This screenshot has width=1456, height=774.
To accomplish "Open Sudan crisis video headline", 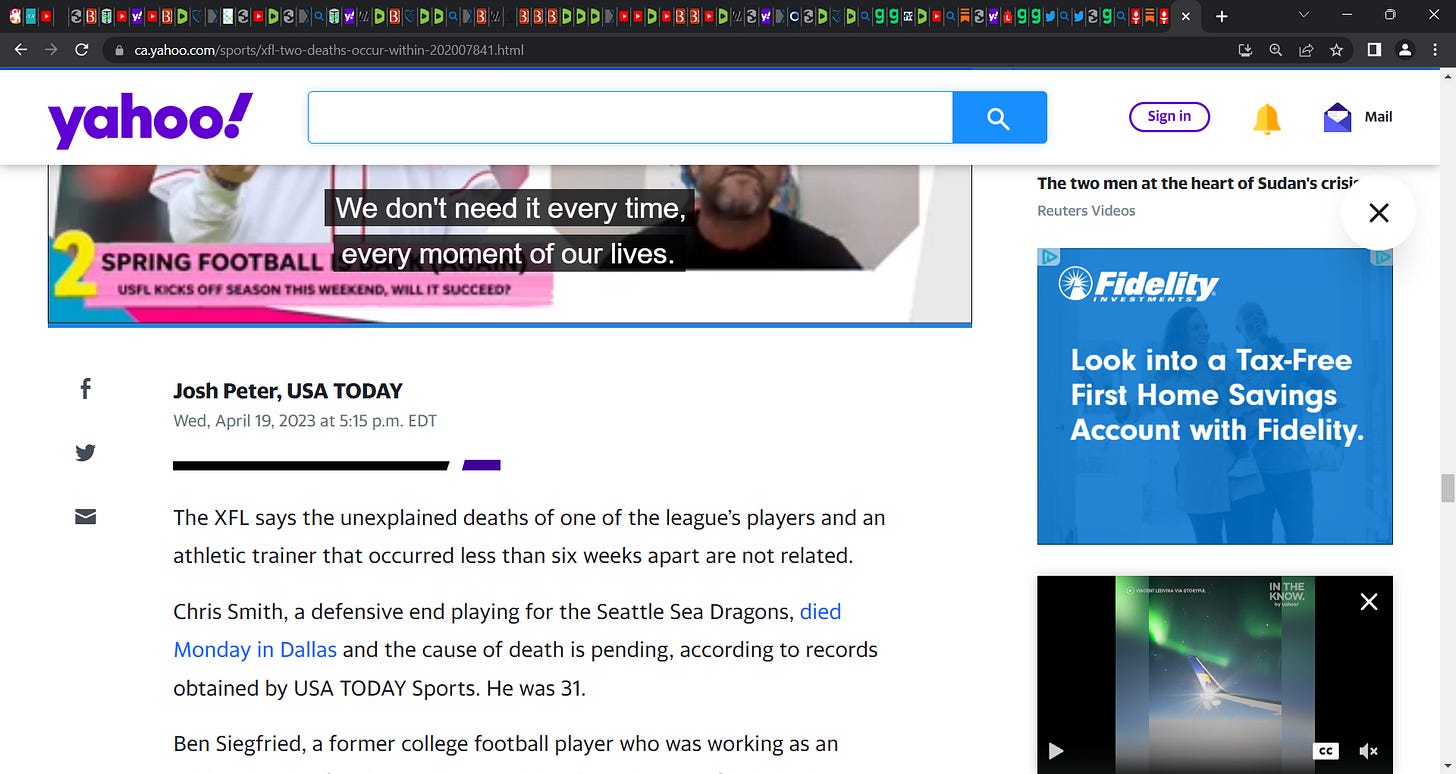I will click(1197, 183).
